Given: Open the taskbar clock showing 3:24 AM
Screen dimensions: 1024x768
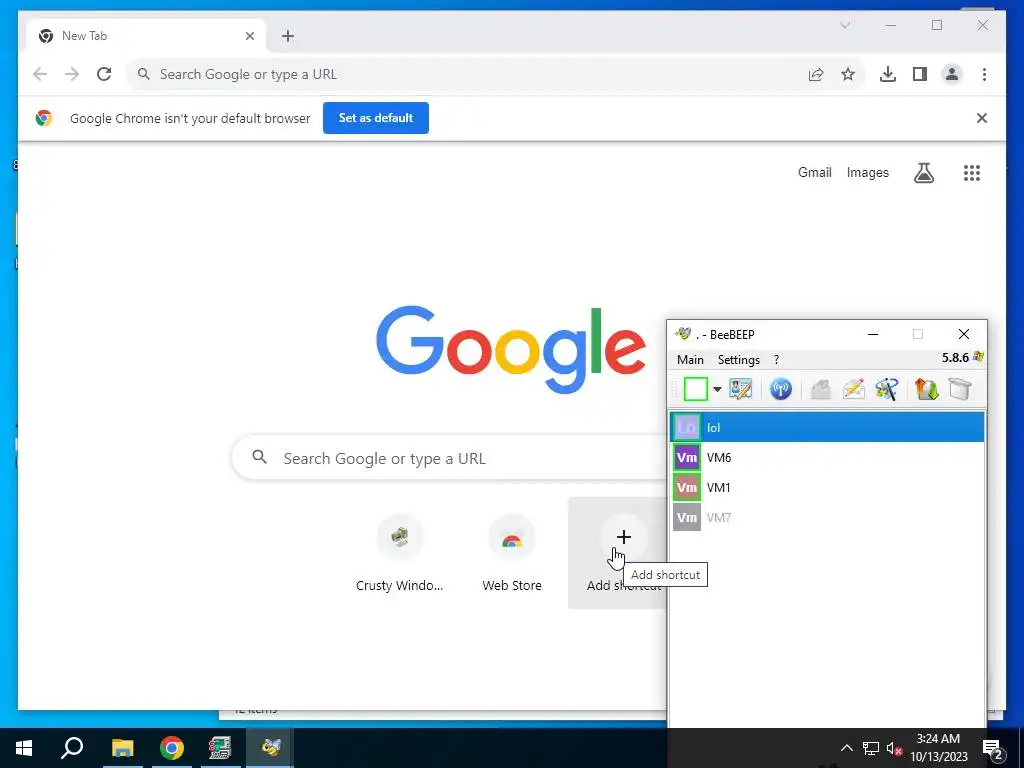Looking at the screenshot, I should pyautogui.click(x=938, y=748).
